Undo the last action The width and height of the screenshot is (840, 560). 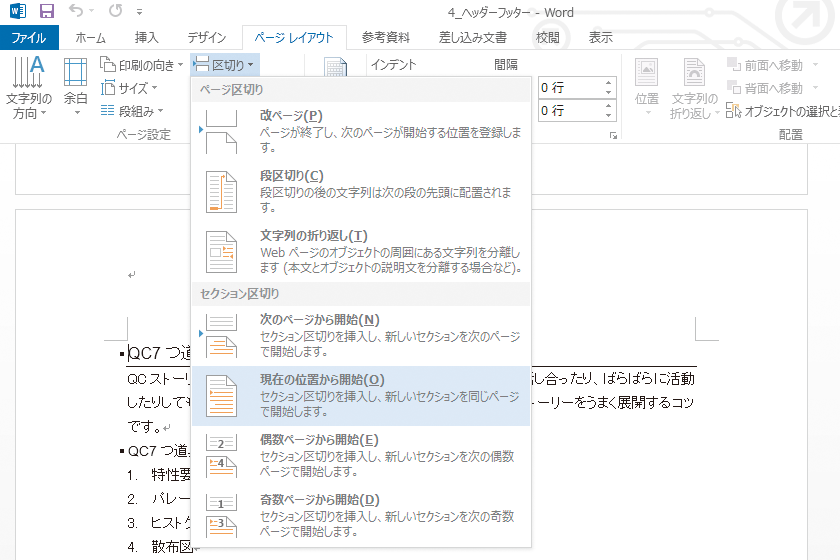point(77,10)
